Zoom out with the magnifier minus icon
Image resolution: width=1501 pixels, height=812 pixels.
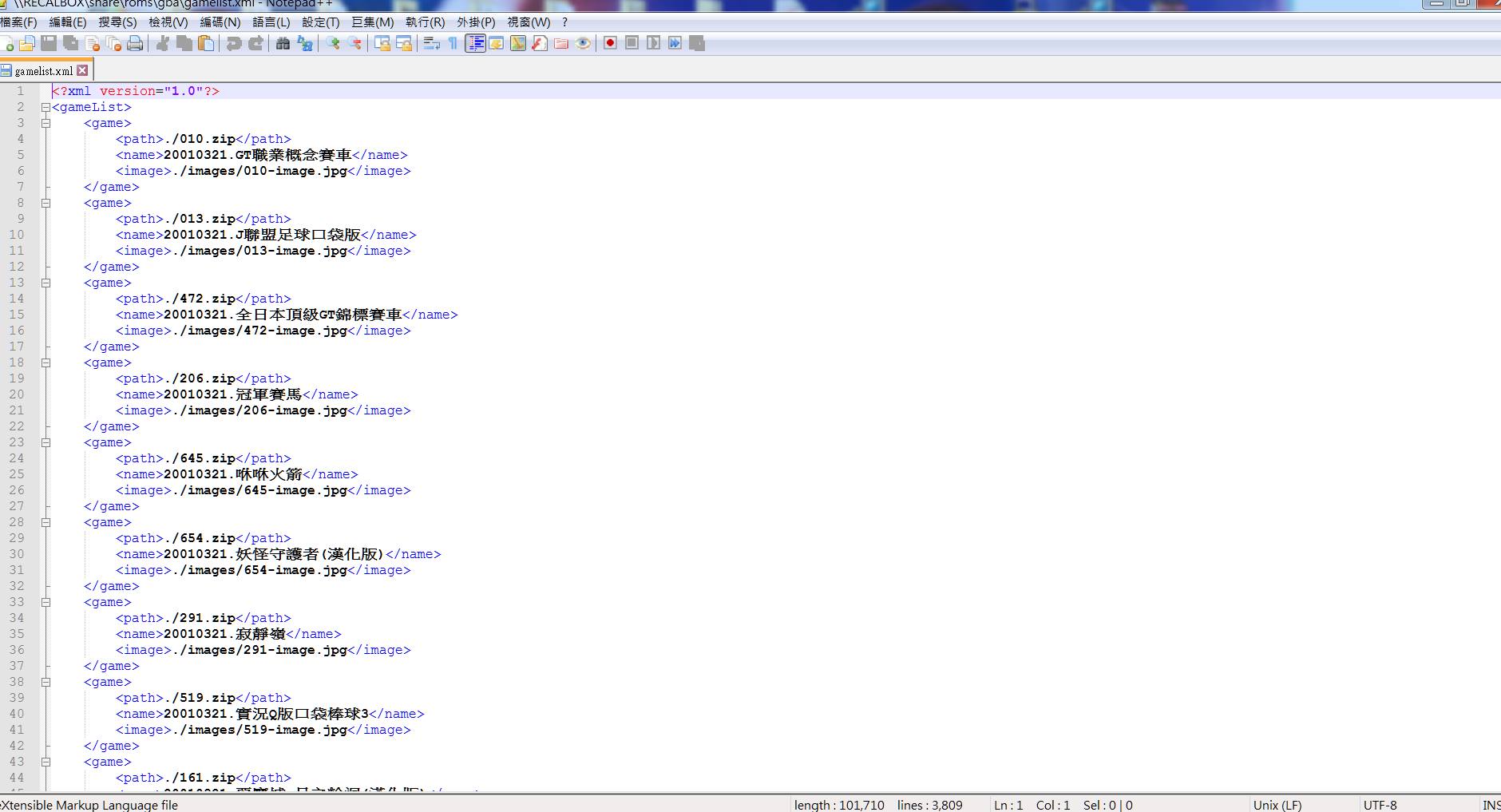(x=354, y=43)
